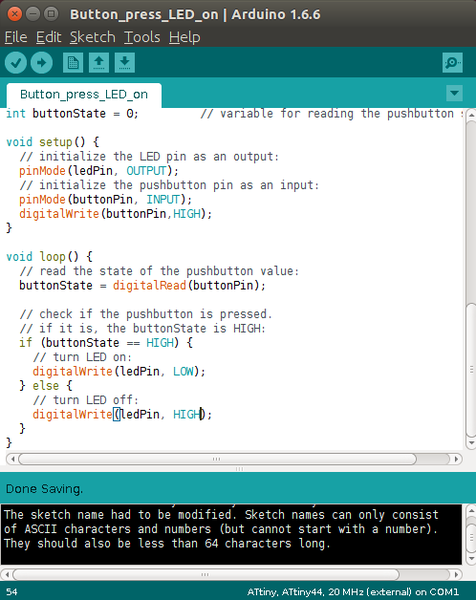The image size is (476, 600).
Task: Click editor scrollbar right arrow
Action: coord(456,459)
